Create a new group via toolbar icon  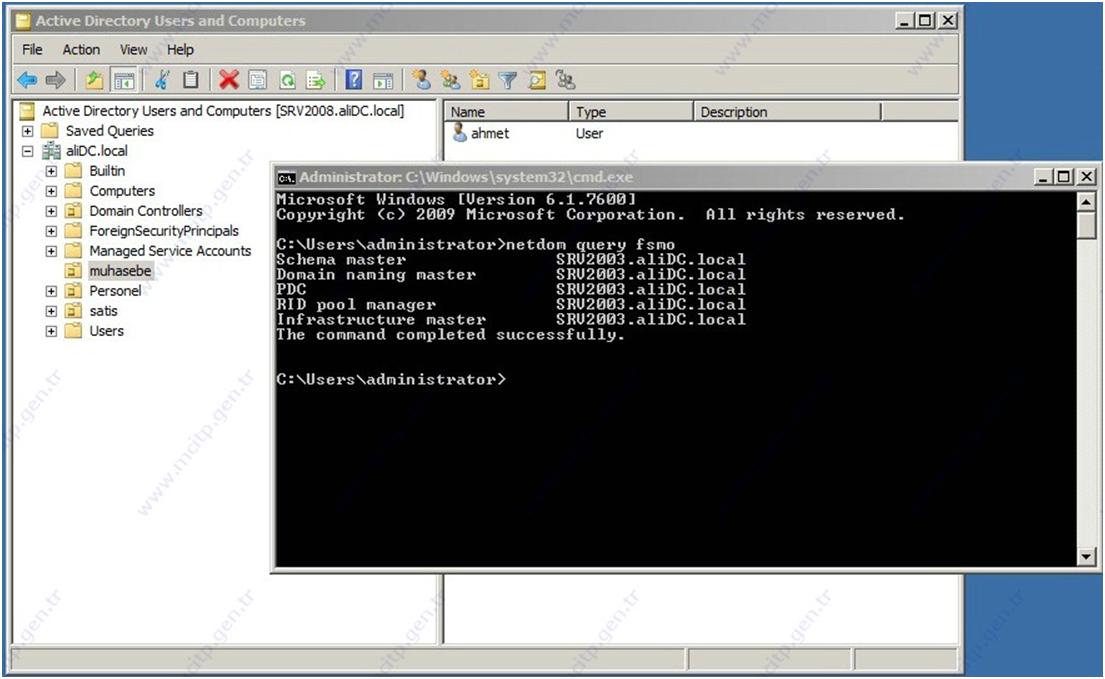pyautogui.click(x=451, y=80)
